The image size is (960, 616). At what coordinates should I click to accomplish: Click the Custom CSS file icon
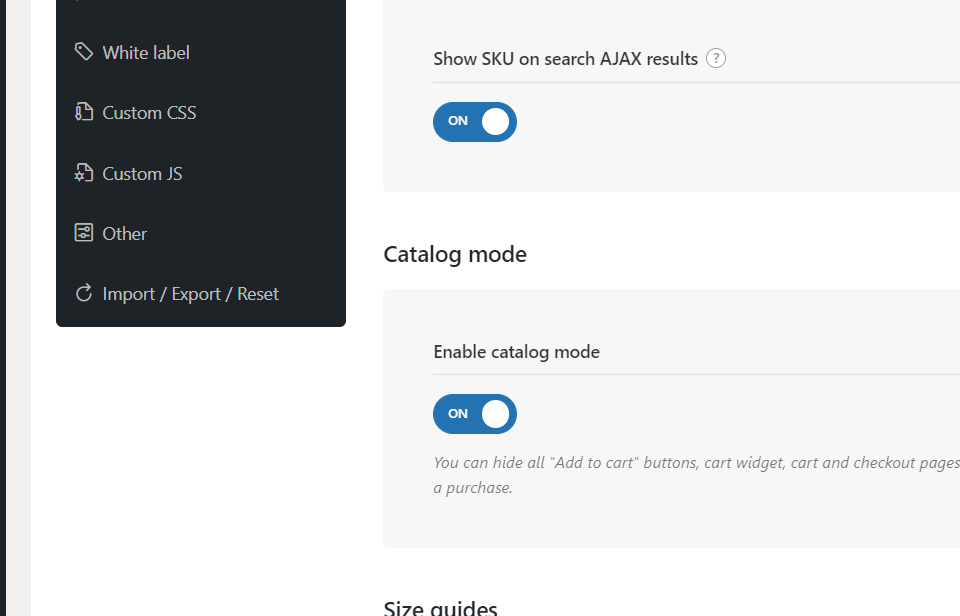pos(84,112)
